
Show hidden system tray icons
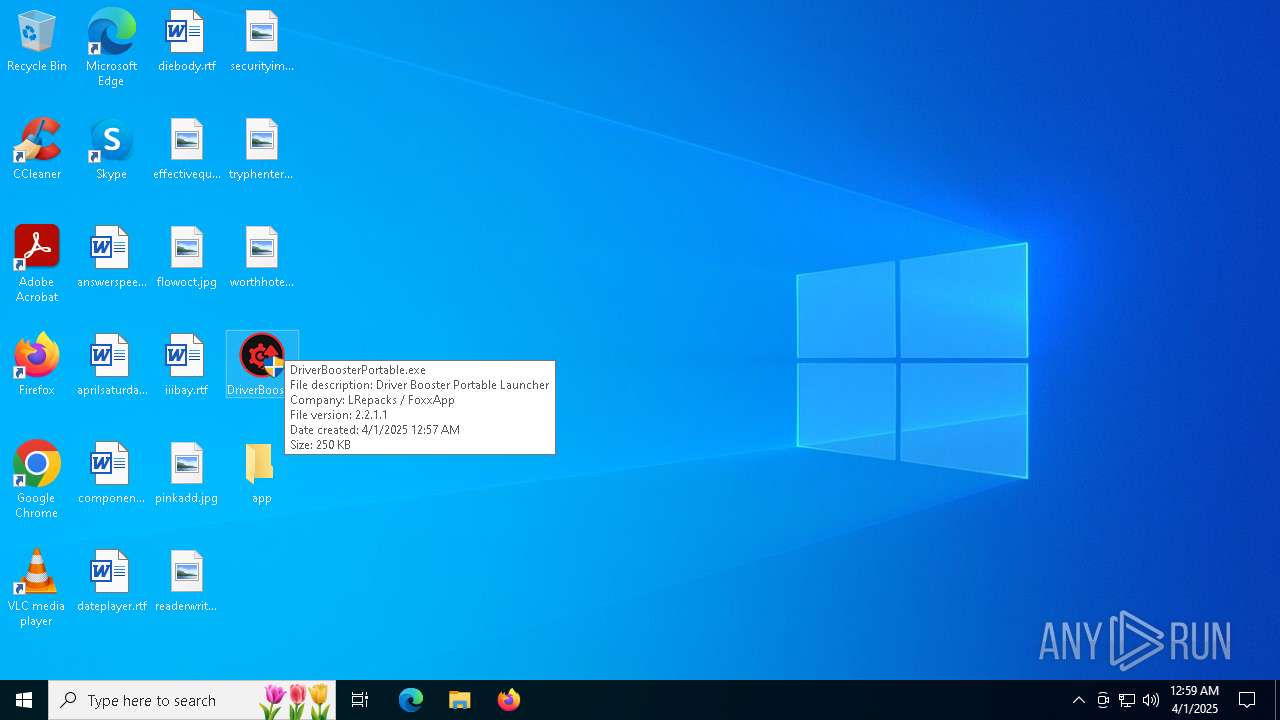pyautogui.click(x=1079, y=700)
